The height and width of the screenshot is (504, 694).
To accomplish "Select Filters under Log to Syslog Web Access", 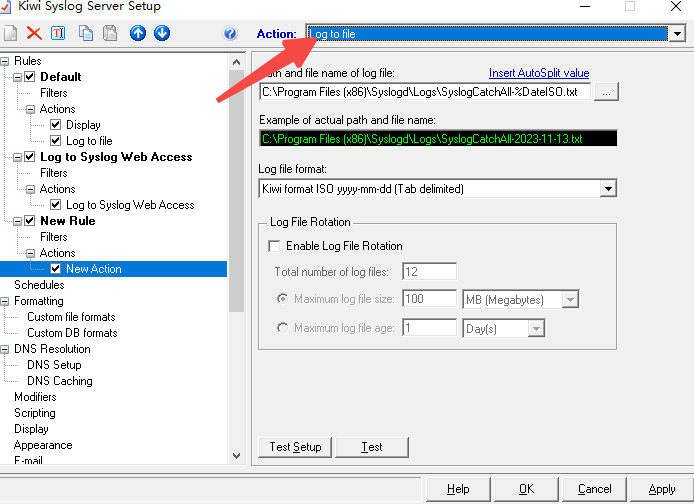I will 54,173.
